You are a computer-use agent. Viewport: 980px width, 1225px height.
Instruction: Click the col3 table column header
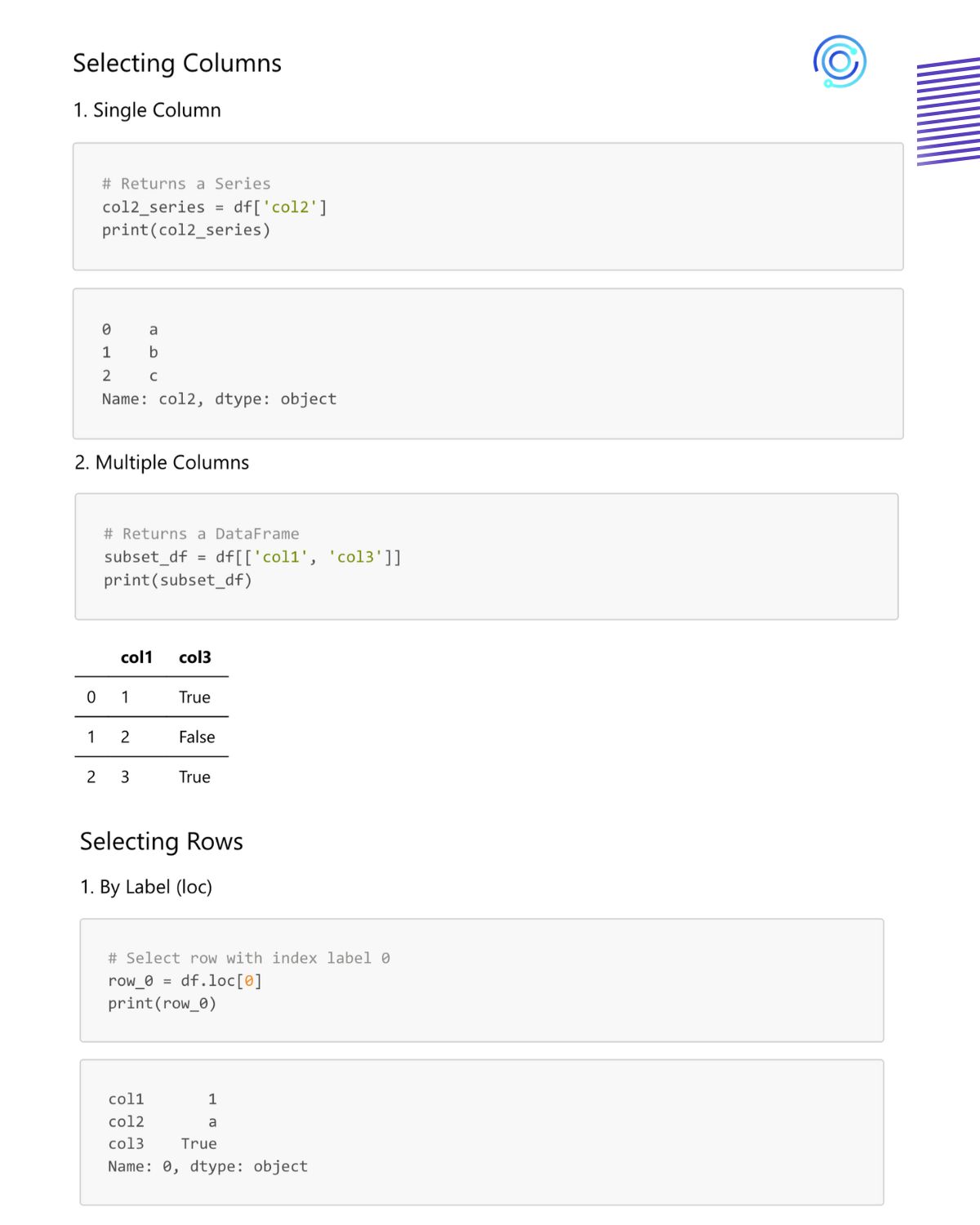click(195, 657)
